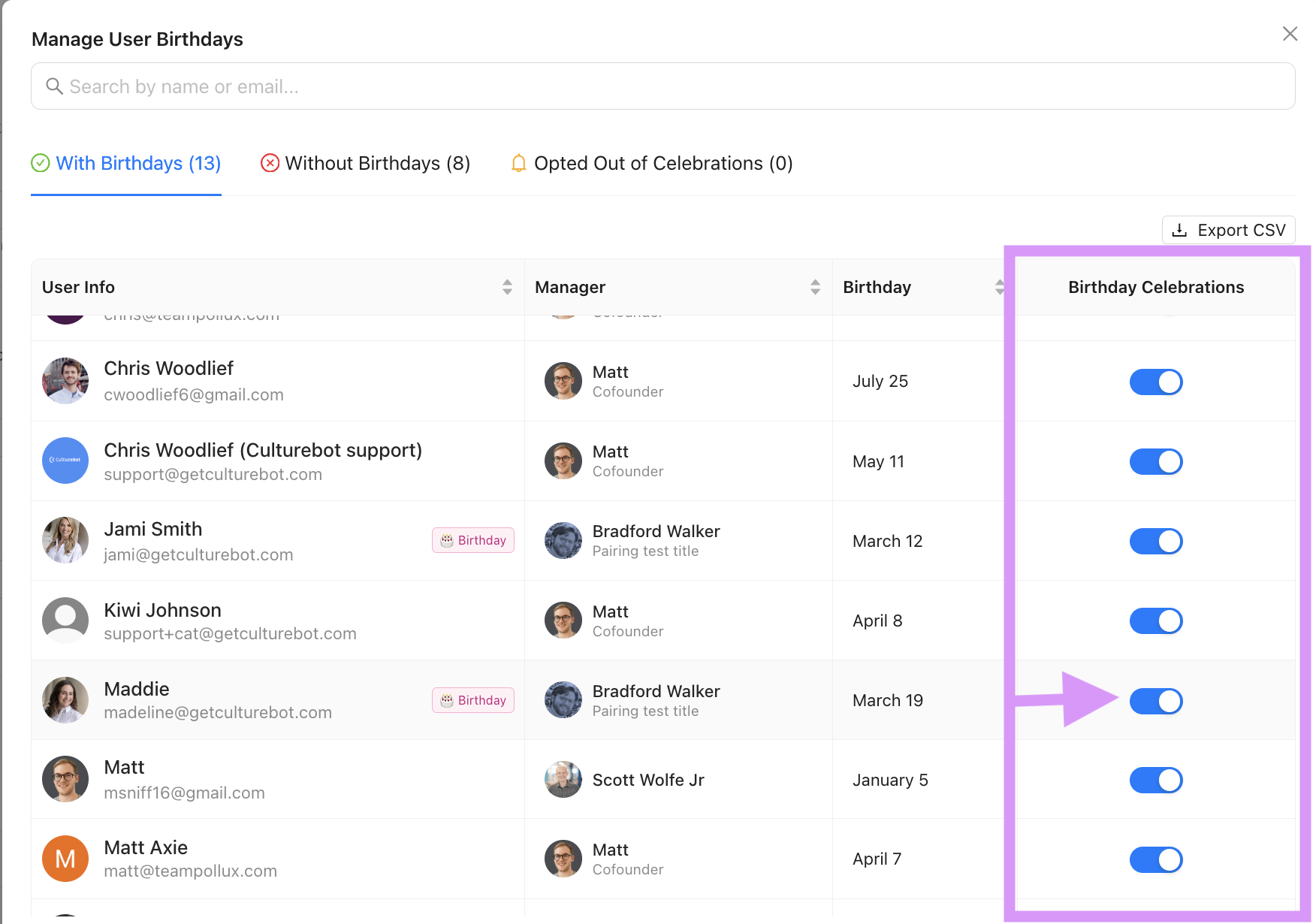
Task: Toggle celebrations for July 25 birthday
Action: coord(1156,382)
